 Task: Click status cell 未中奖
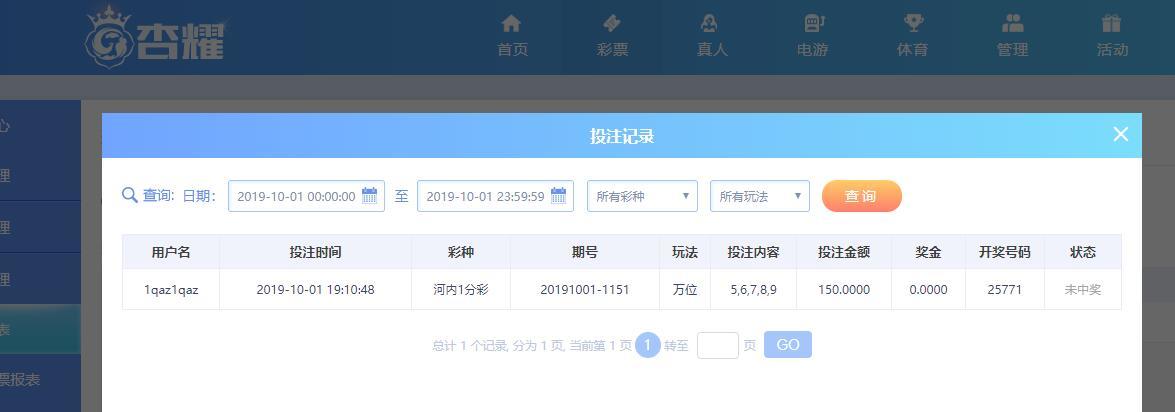pyautogui.click(x=1083, y=290)
